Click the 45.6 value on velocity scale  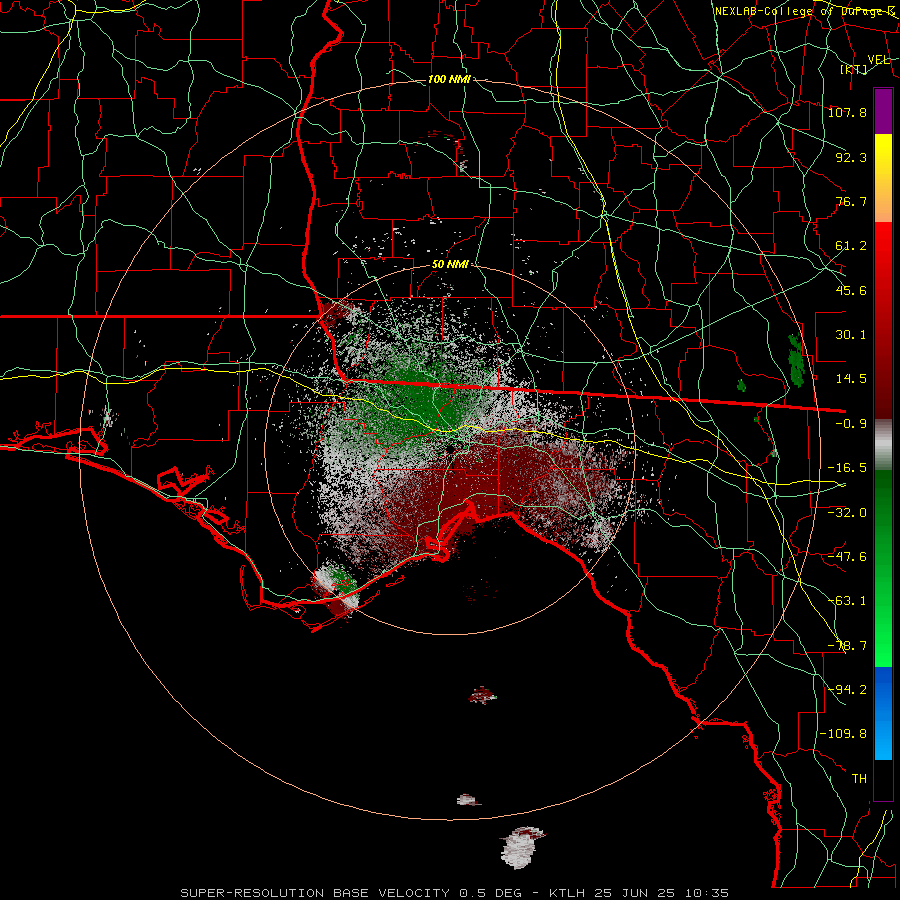tap(851, 290)
